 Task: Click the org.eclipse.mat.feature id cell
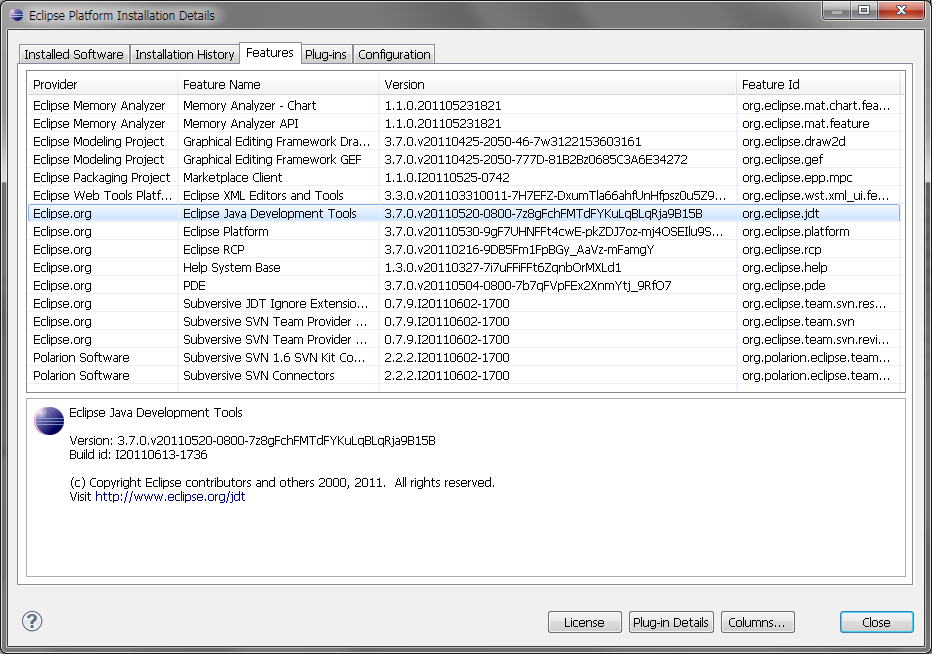tap(805, 123)
